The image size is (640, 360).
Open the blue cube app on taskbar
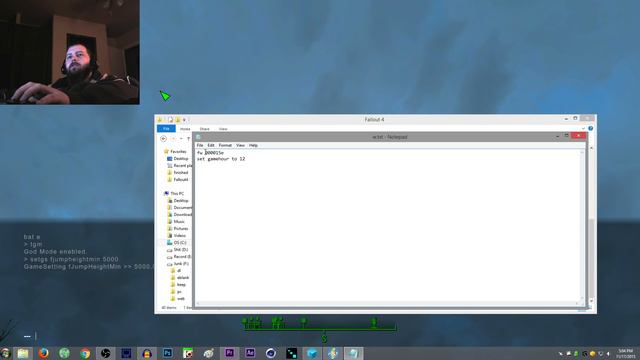coord(312,353)
